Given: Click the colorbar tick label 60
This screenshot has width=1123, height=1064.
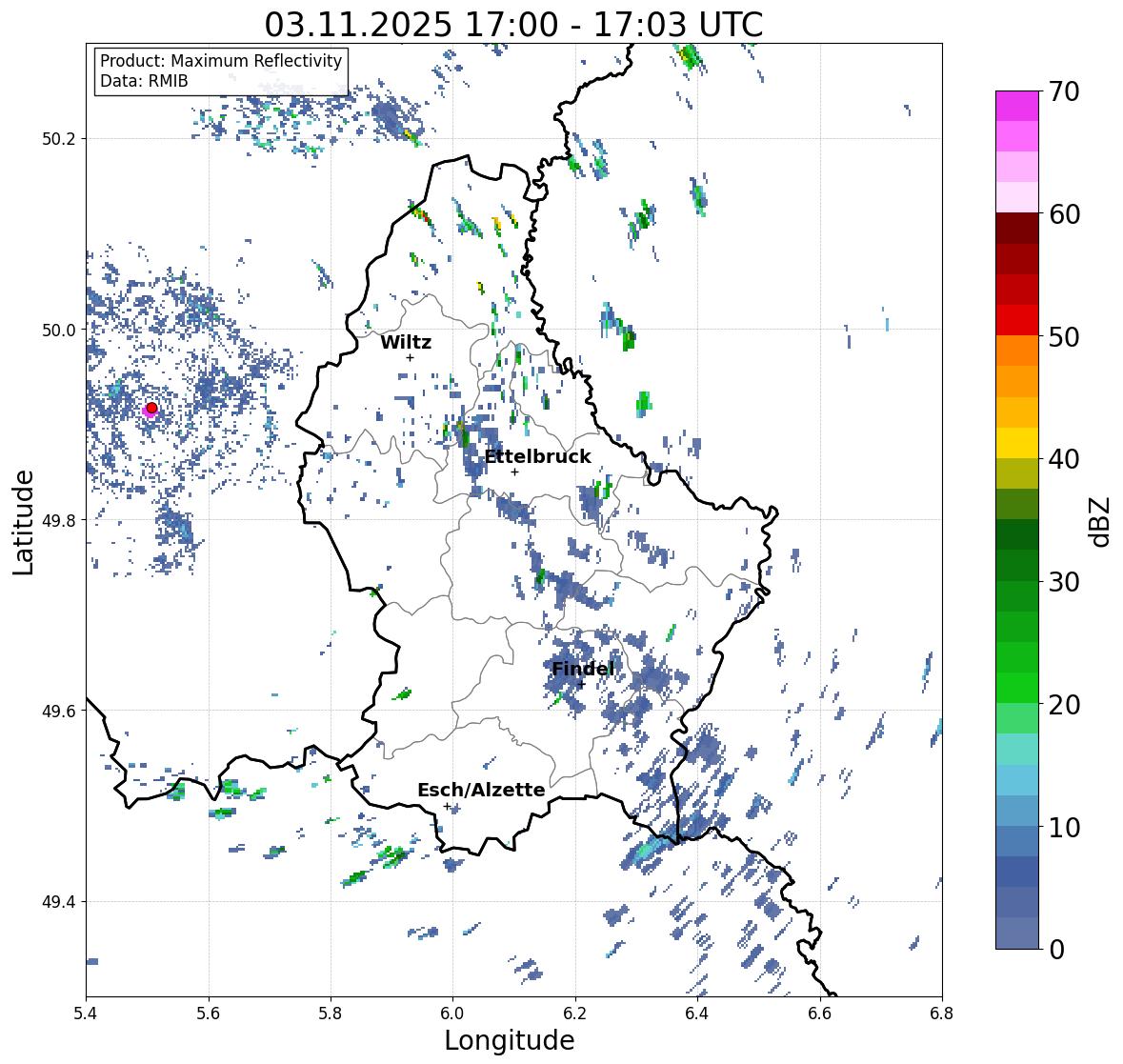Looking at the screenshot, I should tap(1064, 214).
